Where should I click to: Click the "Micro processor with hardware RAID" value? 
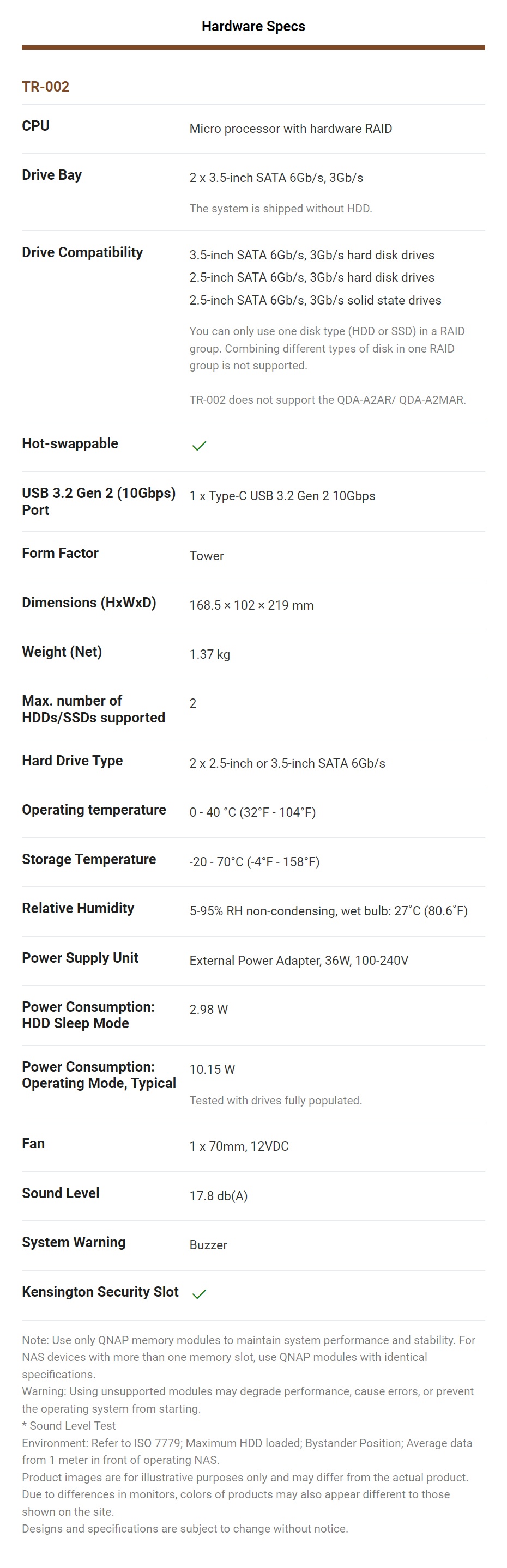coord(291,129)
